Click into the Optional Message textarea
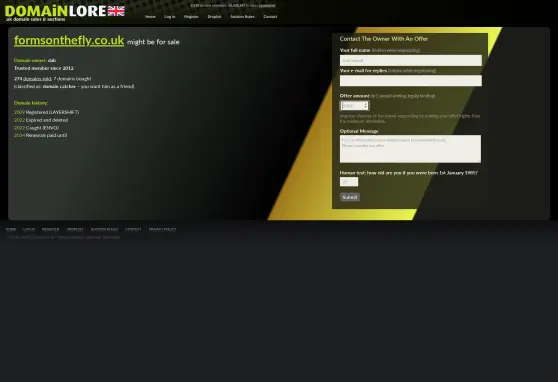 coord(410,149)
